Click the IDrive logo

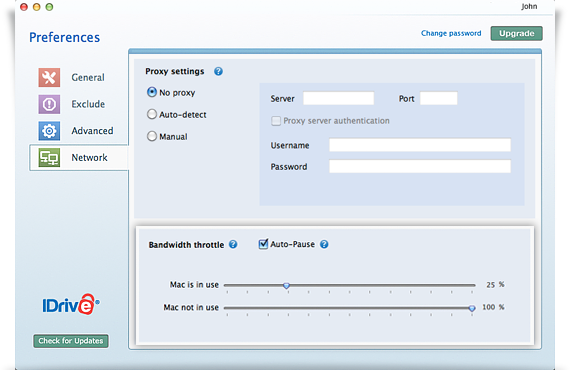[71, 305]
